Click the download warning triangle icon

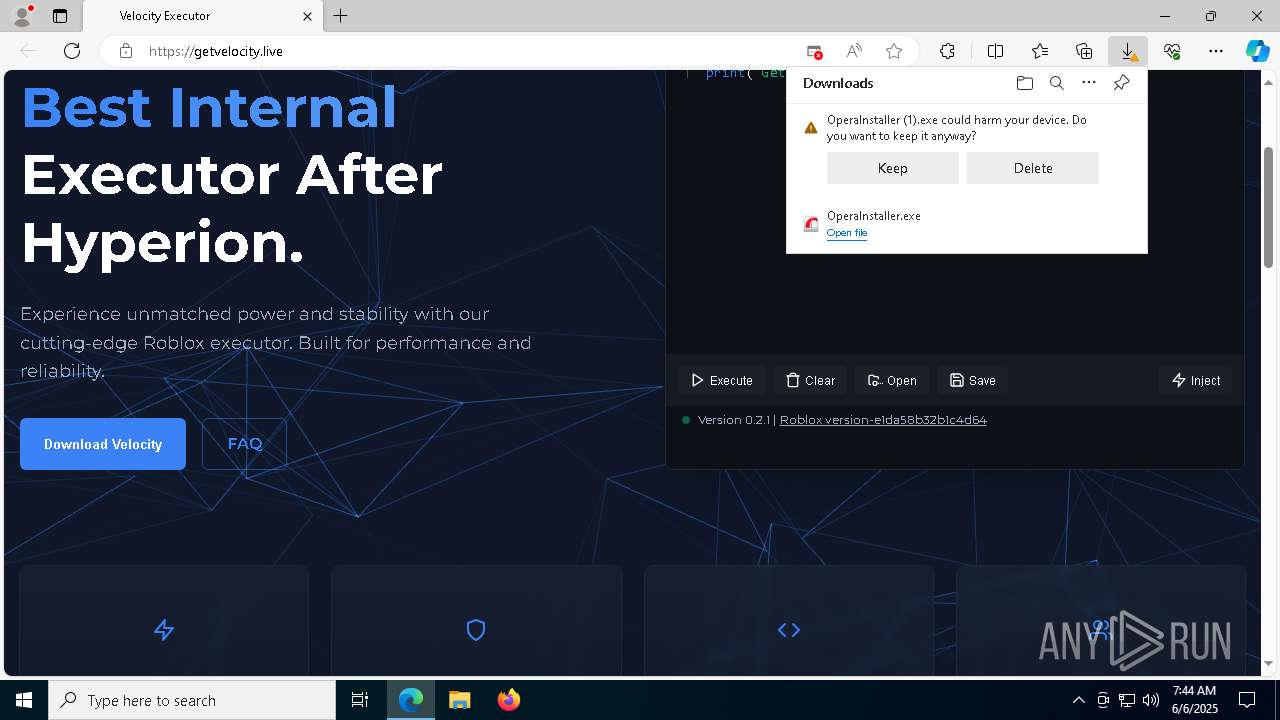[x=811, y=128]
